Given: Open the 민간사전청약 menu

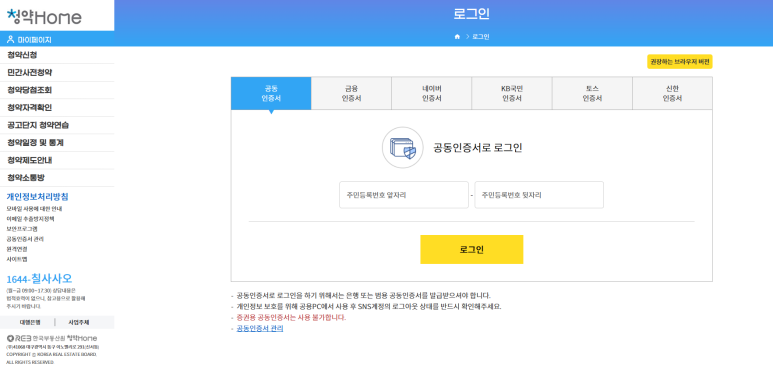Looking at the screenshot, I should (57, 72).
